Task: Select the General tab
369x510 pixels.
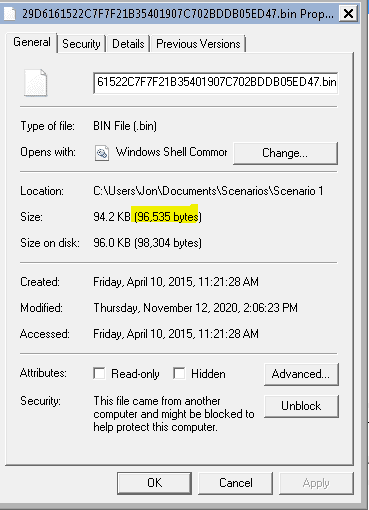Action: (32, 42)
